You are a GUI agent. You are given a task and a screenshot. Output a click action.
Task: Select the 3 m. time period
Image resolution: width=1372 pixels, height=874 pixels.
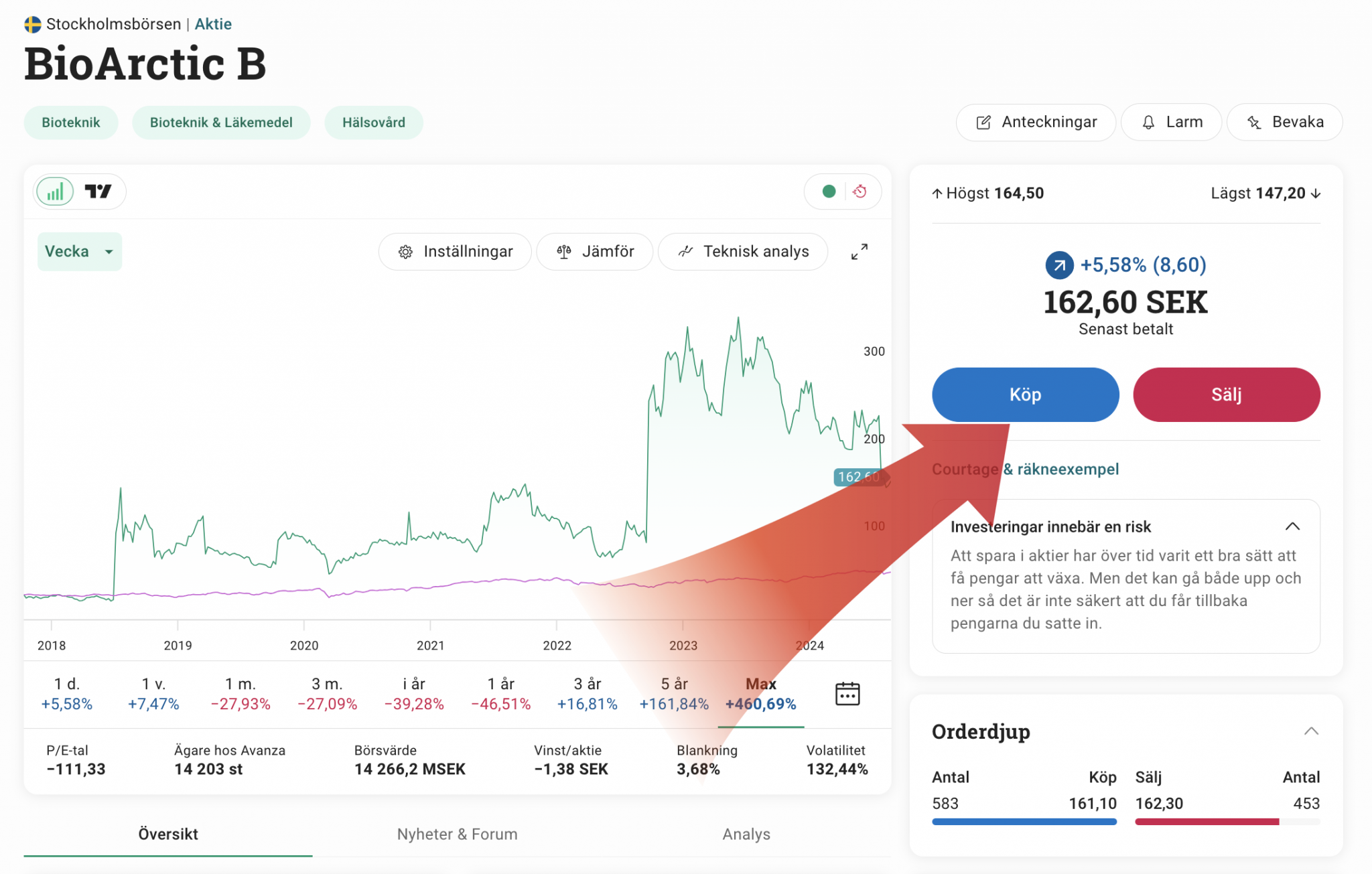tap(327, 694)
